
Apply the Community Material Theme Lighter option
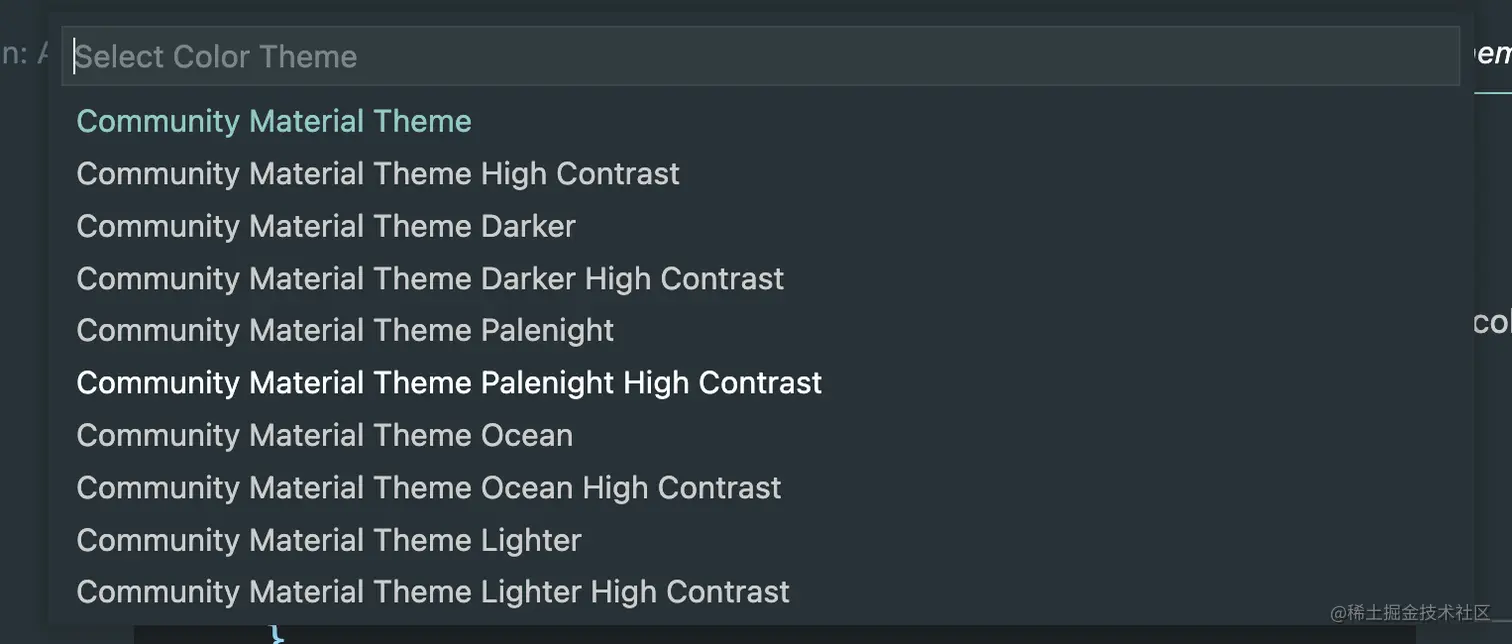coord(329,540)
